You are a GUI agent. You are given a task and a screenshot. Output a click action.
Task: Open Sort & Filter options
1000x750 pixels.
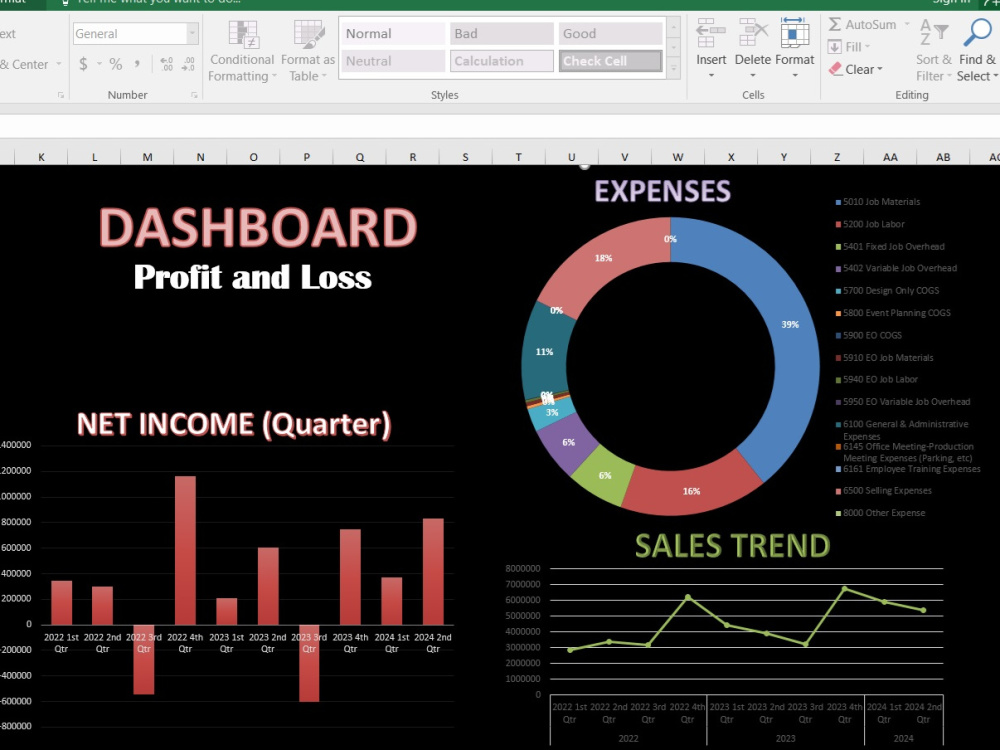(x=934, y=50)
